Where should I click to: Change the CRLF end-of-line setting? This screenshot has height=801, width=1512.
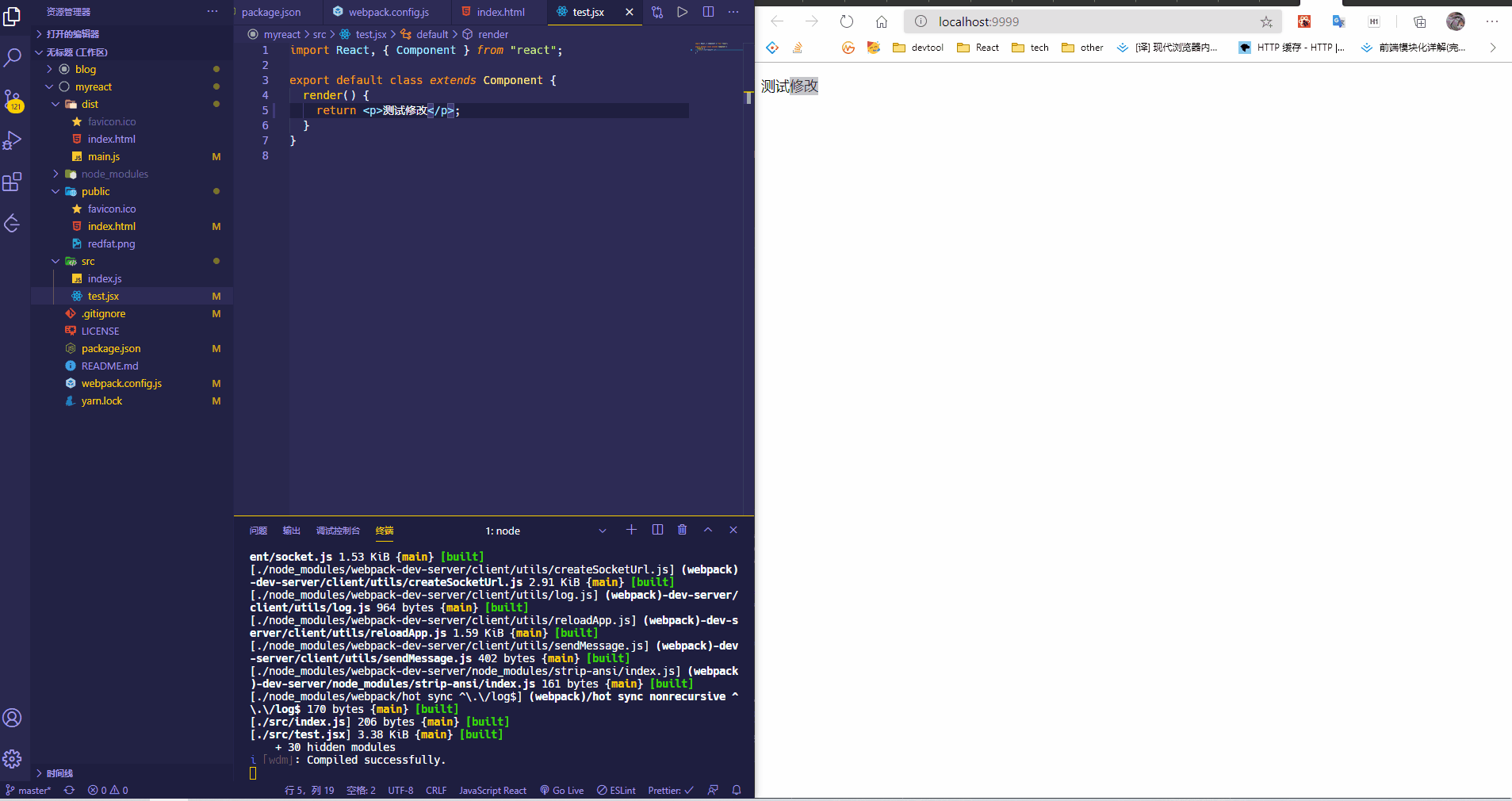436,790
